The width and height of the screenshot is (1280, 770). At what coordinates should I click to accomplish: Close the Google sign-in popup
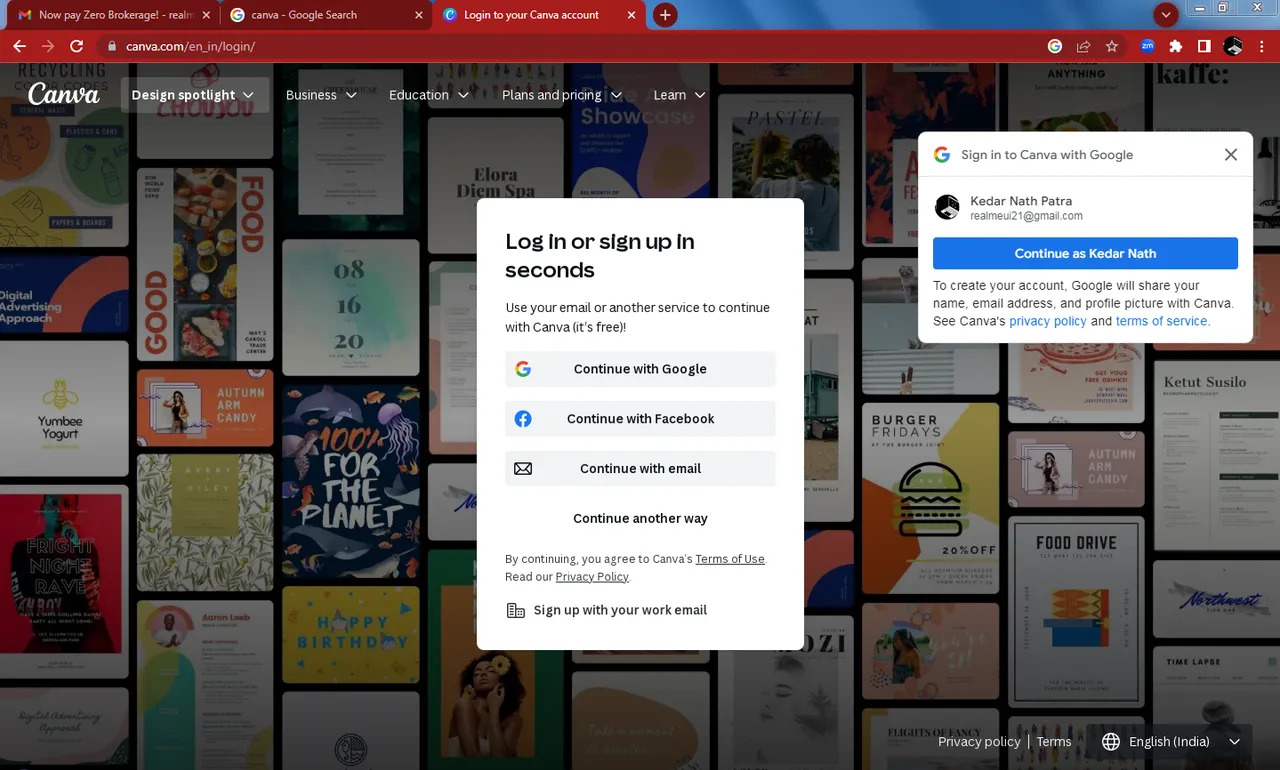[x=1231, y=154]
